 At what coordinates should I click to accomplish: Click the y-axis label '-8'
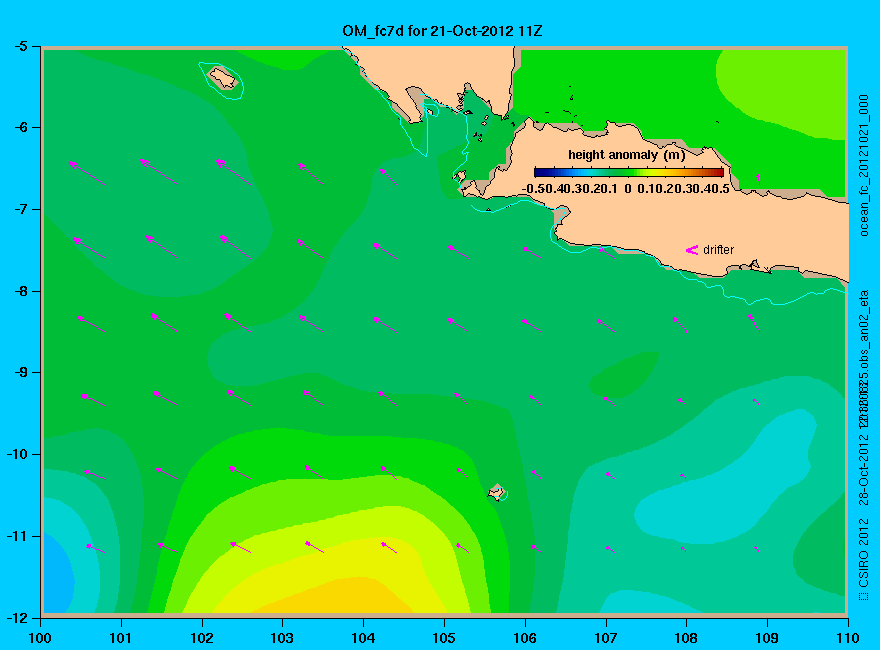pos(21,291)
